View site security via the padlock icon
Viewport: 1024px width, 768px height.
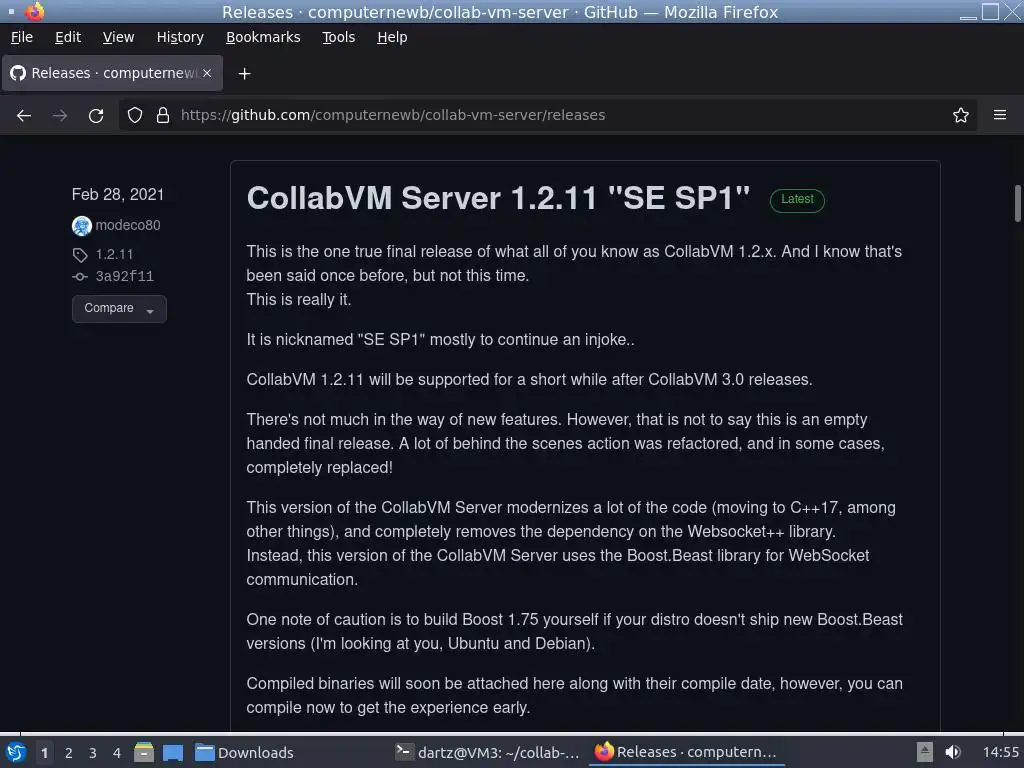click(x=163, y=116)
